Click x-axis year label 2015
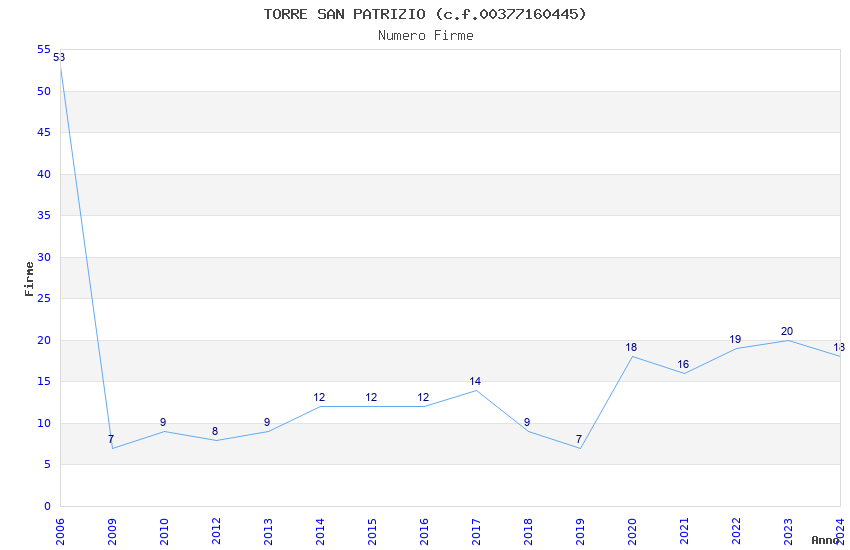 (372, 532)
